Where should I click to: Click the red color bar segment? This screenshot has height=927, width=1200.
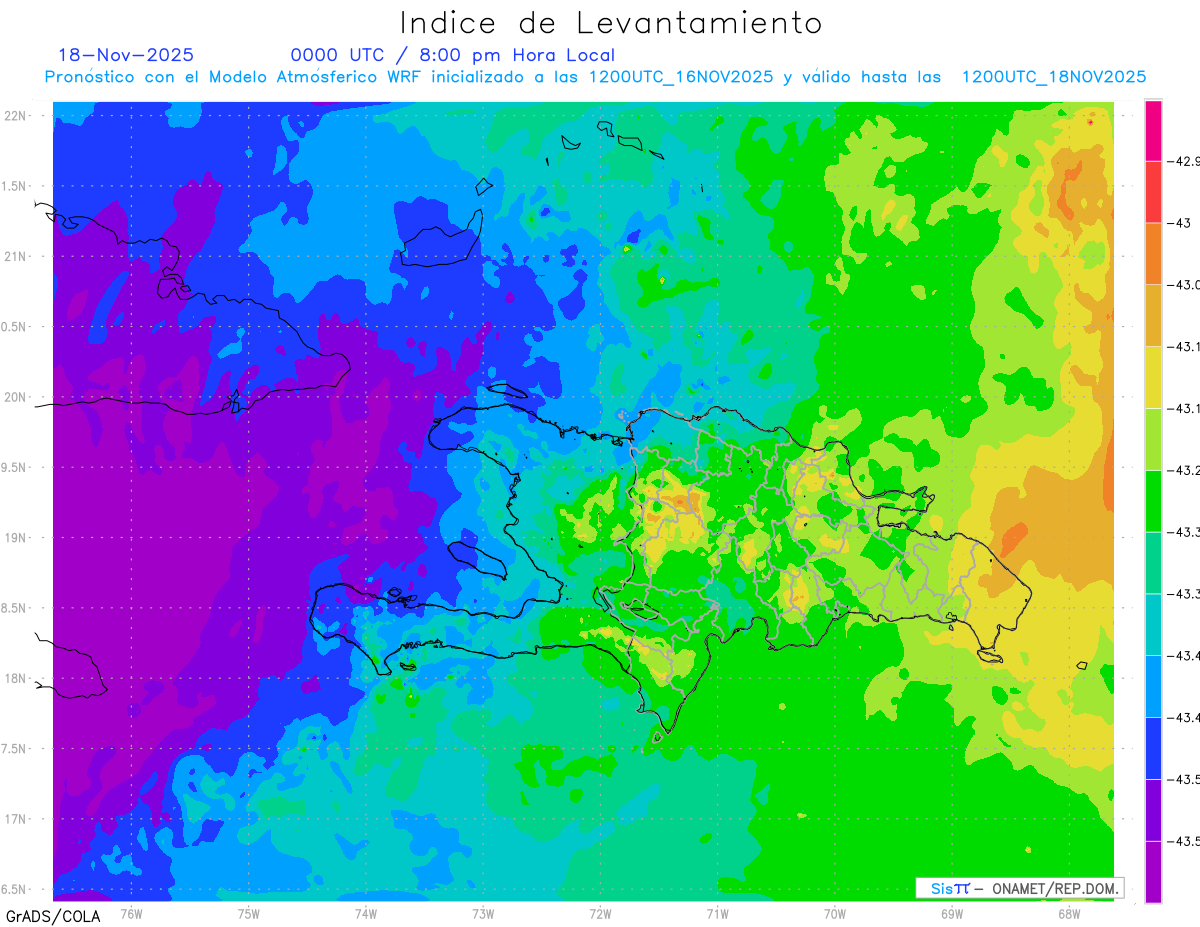[1153, 192]
